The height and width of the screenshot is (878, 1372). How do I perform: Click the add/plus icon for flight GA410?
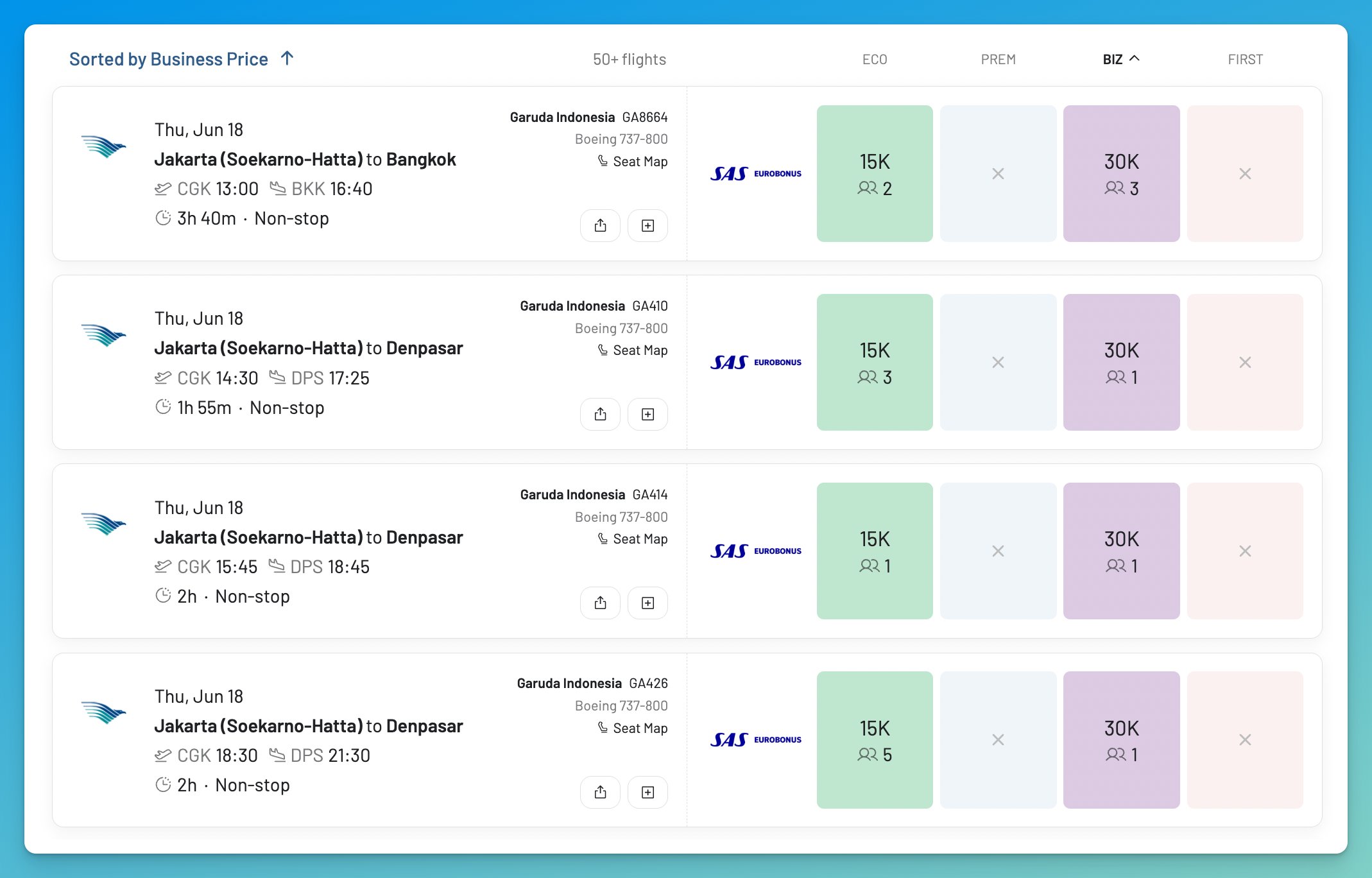[x=647, y=414]
